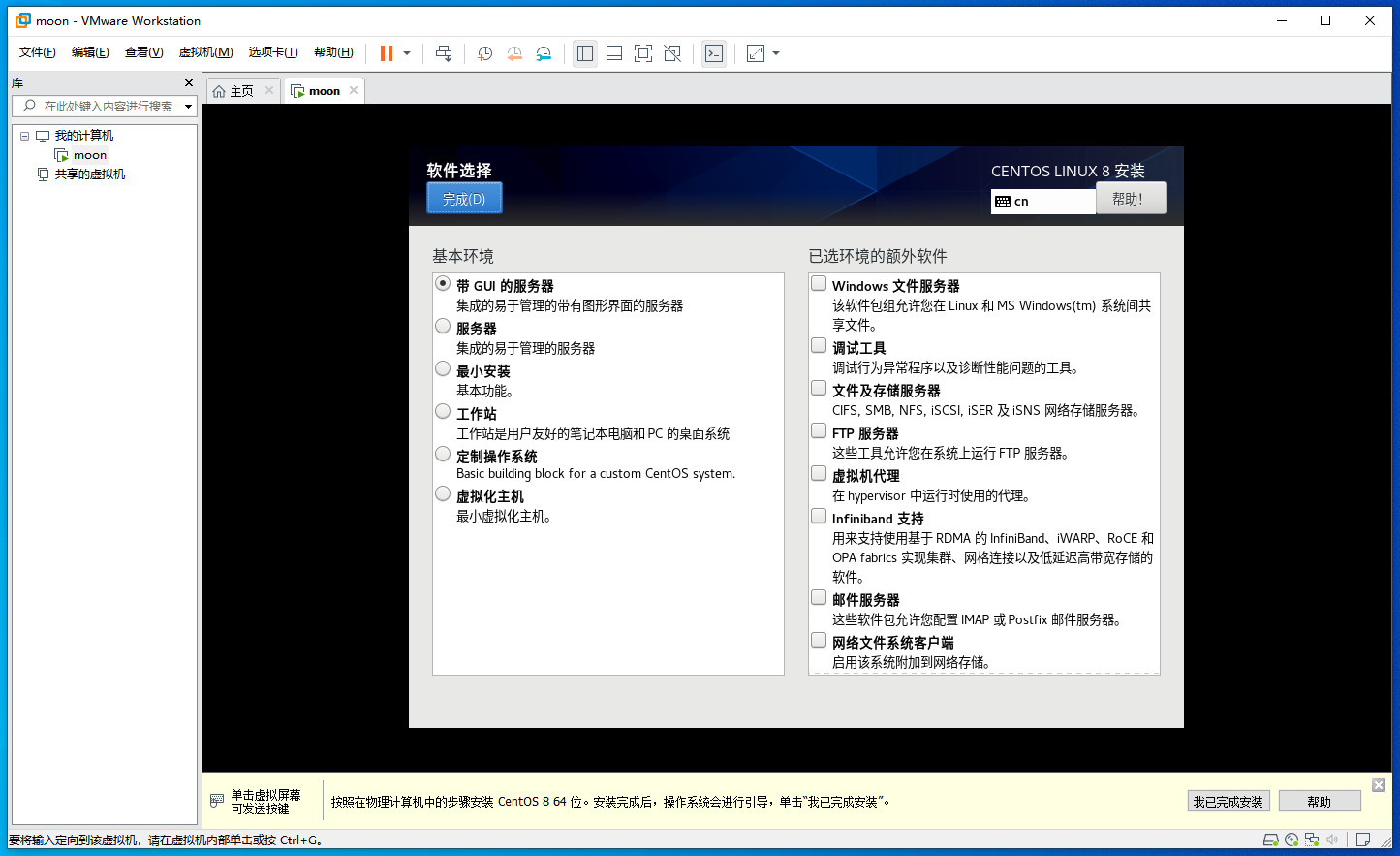Select the 工作站 environment option
Viewport: 1400px width, 856px height.
point(443,412)
